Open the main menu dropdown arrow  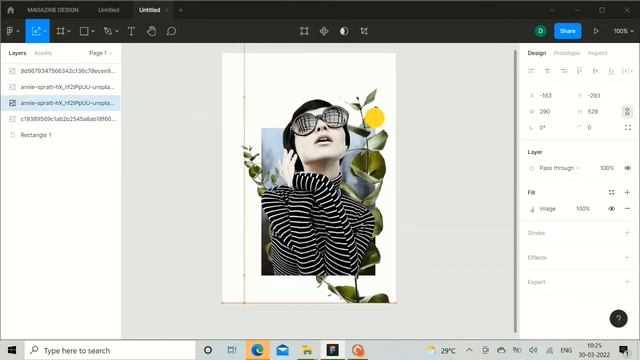point(18,31)
